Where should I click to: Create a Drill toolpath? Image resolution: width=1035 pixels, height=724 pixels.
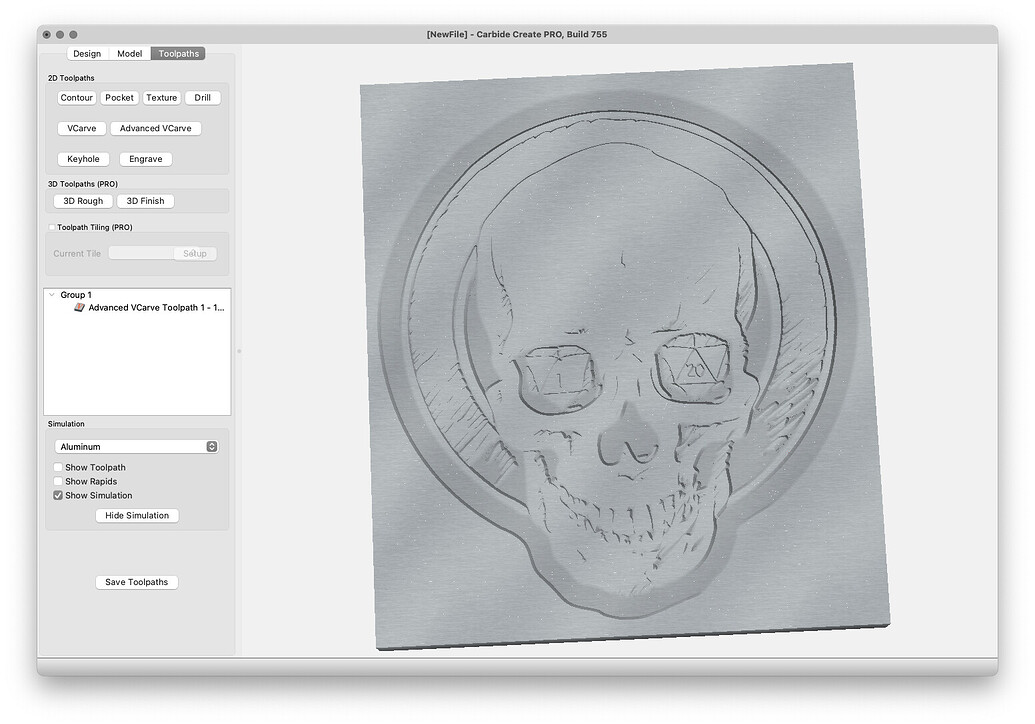pos(203,98)
